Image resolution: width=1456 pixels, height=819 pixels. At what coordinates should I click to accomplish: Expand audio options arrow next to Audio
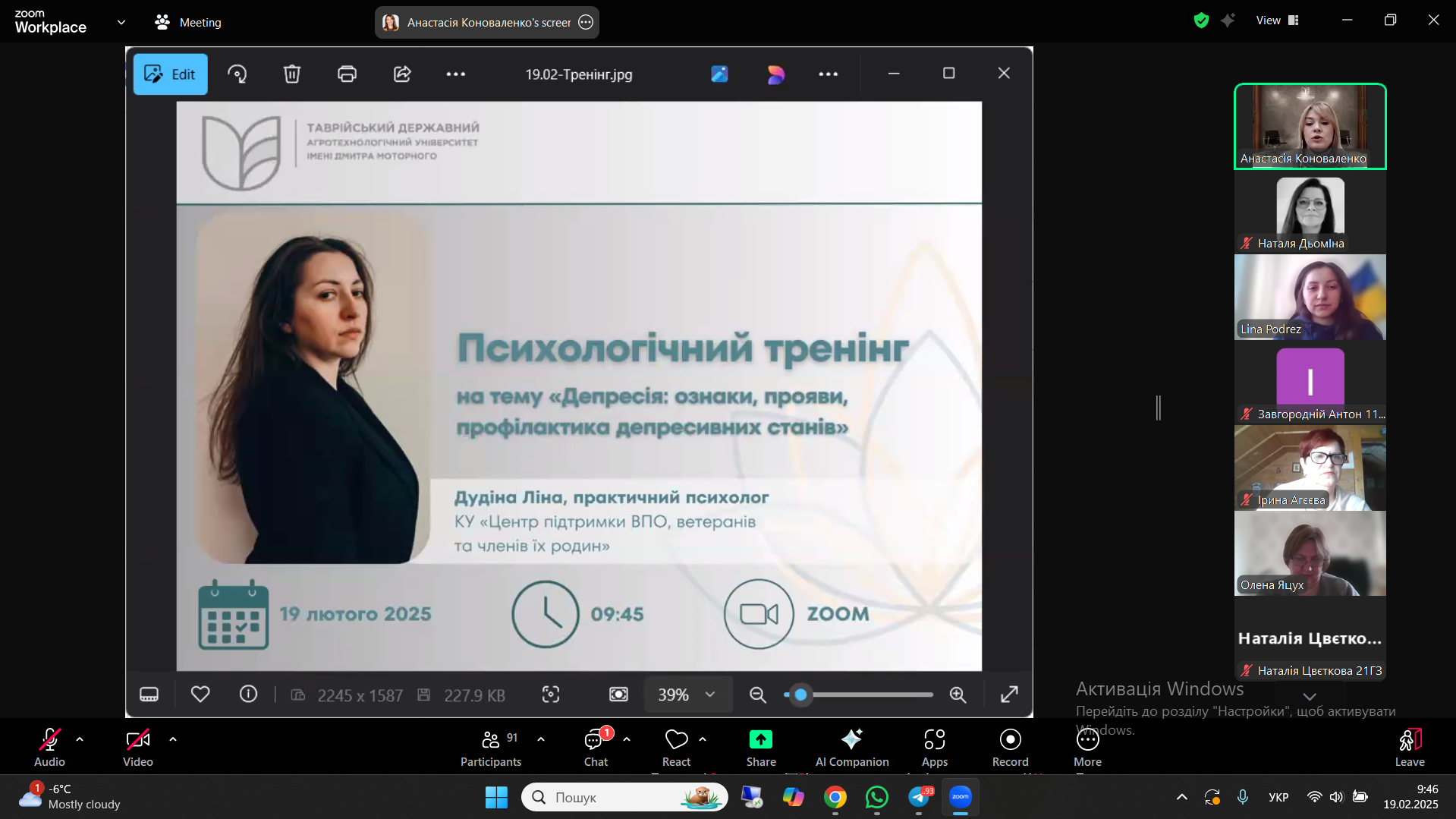[80, 739]
